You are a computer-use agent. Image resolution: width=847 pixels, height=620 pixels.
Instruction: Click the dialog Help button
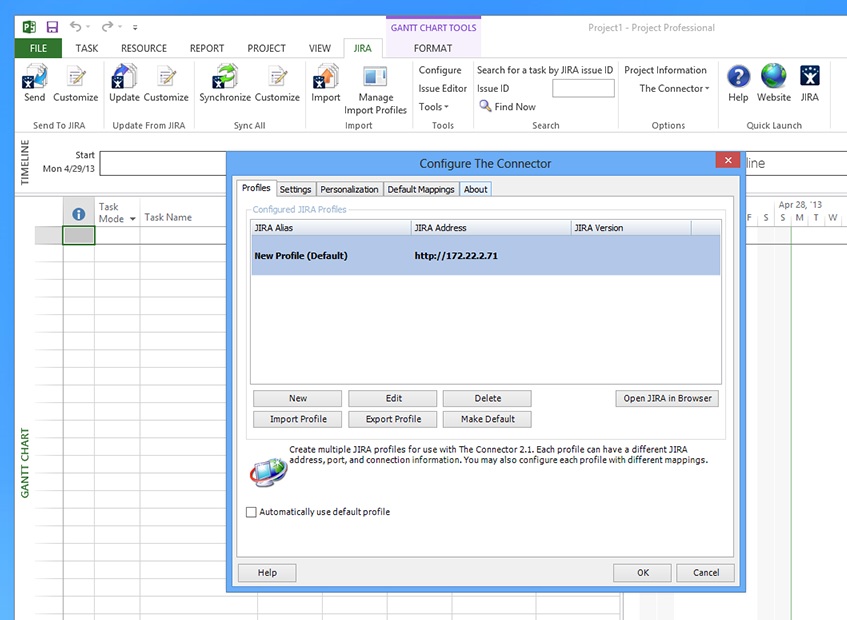267,572
